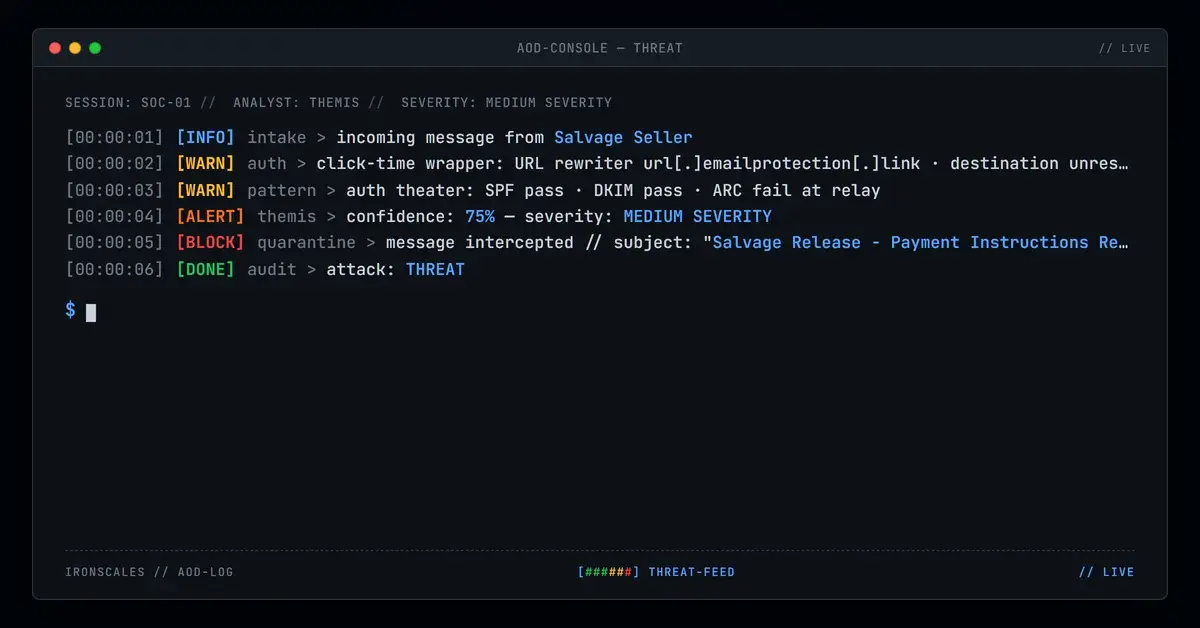Viewport: 1200px width, 628px height.
Task: Click the [00:00:02] timestamp
Action: point(114,163)
